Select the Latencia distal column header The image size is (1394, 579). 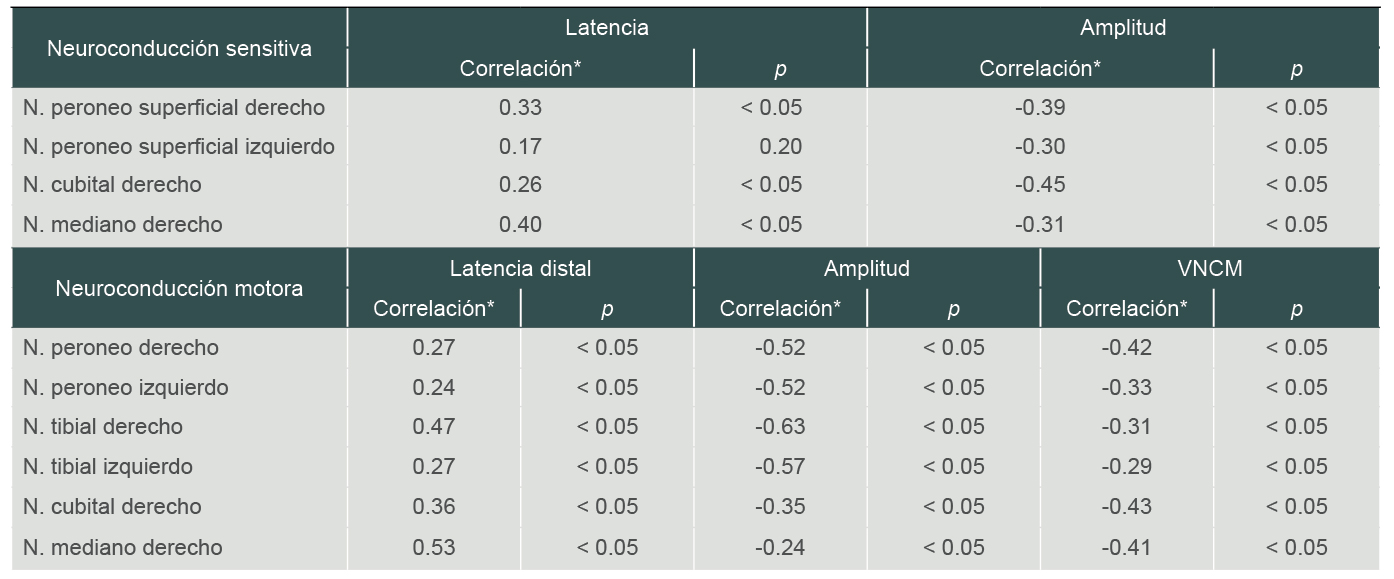pyautogui.click(x=520, y=268)
